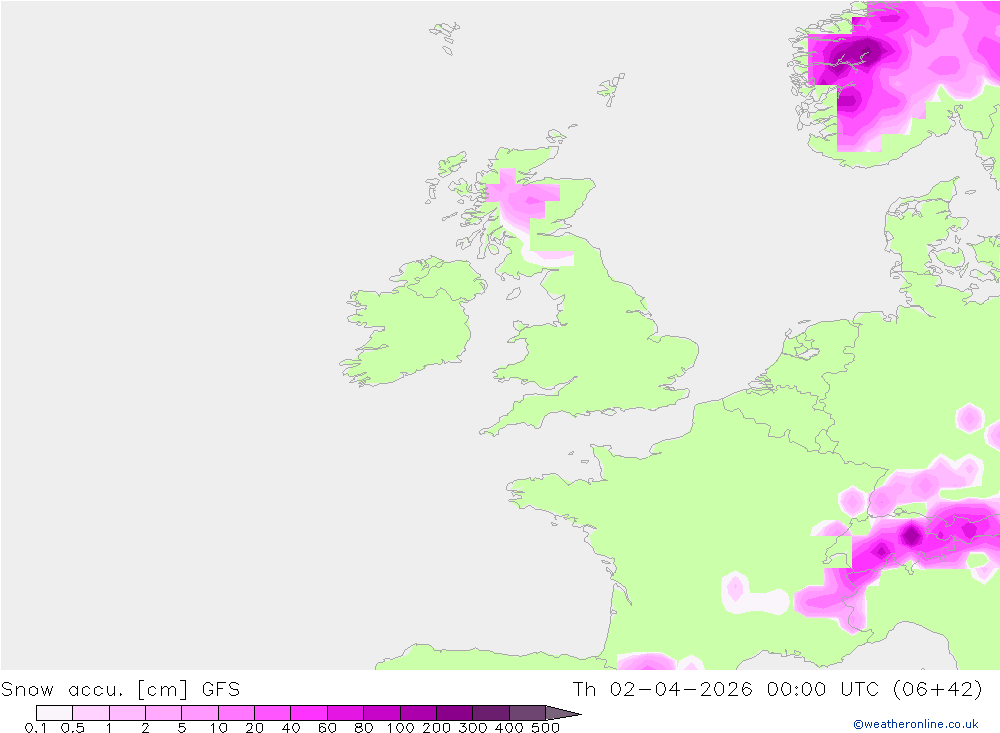Image resolution: width=1000 pixels, height=733 pixels.
Task: Click the 2 to 5 cm legend swatch
Action: (164, 713)
